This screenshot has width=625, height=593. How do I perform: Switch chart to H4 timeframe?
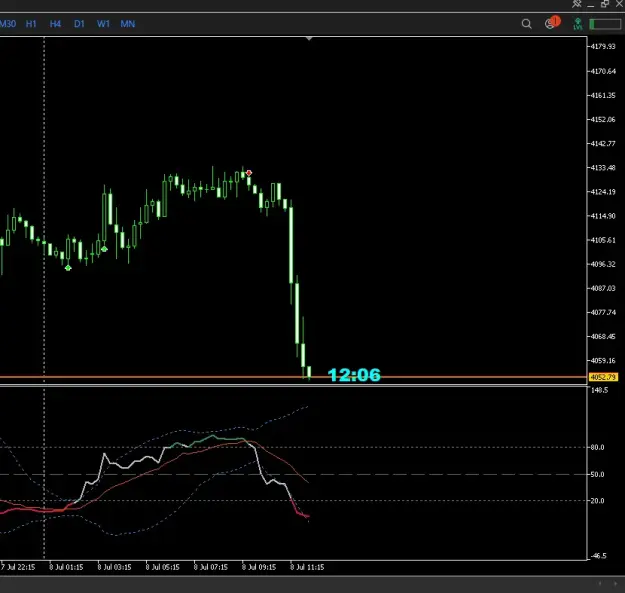pos(55,24)
